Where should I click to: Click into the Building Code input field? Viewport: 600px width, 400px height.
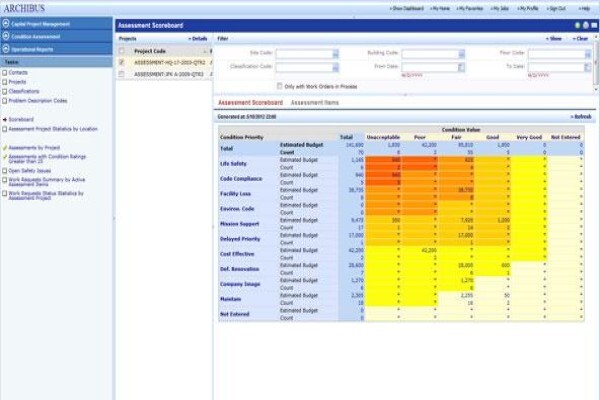click(430, 54)
